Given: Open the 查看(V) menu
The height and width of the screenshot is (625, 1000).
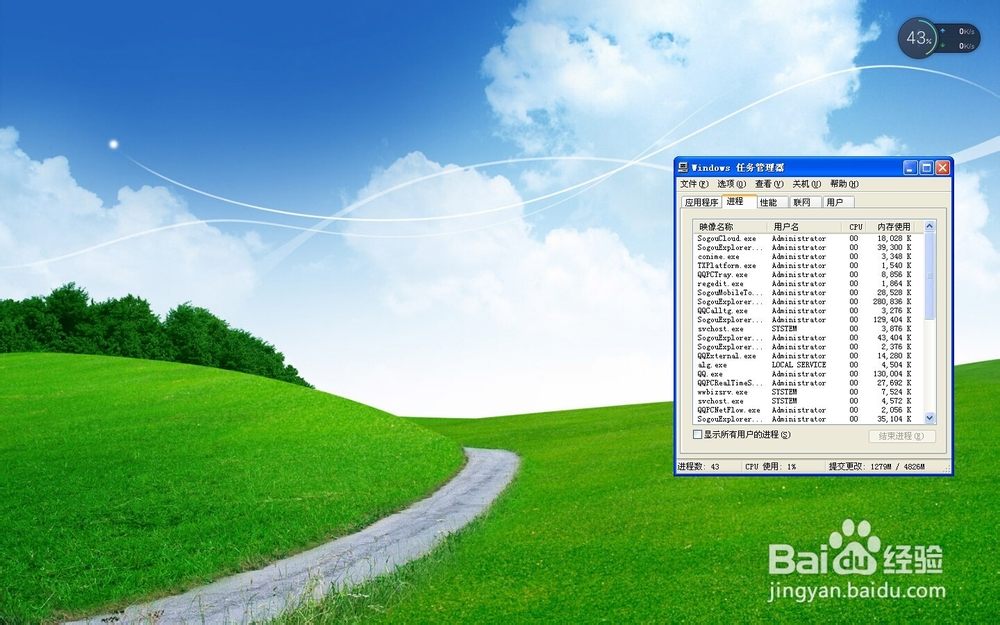Looking at the screenshot, I should coord(769,184).
